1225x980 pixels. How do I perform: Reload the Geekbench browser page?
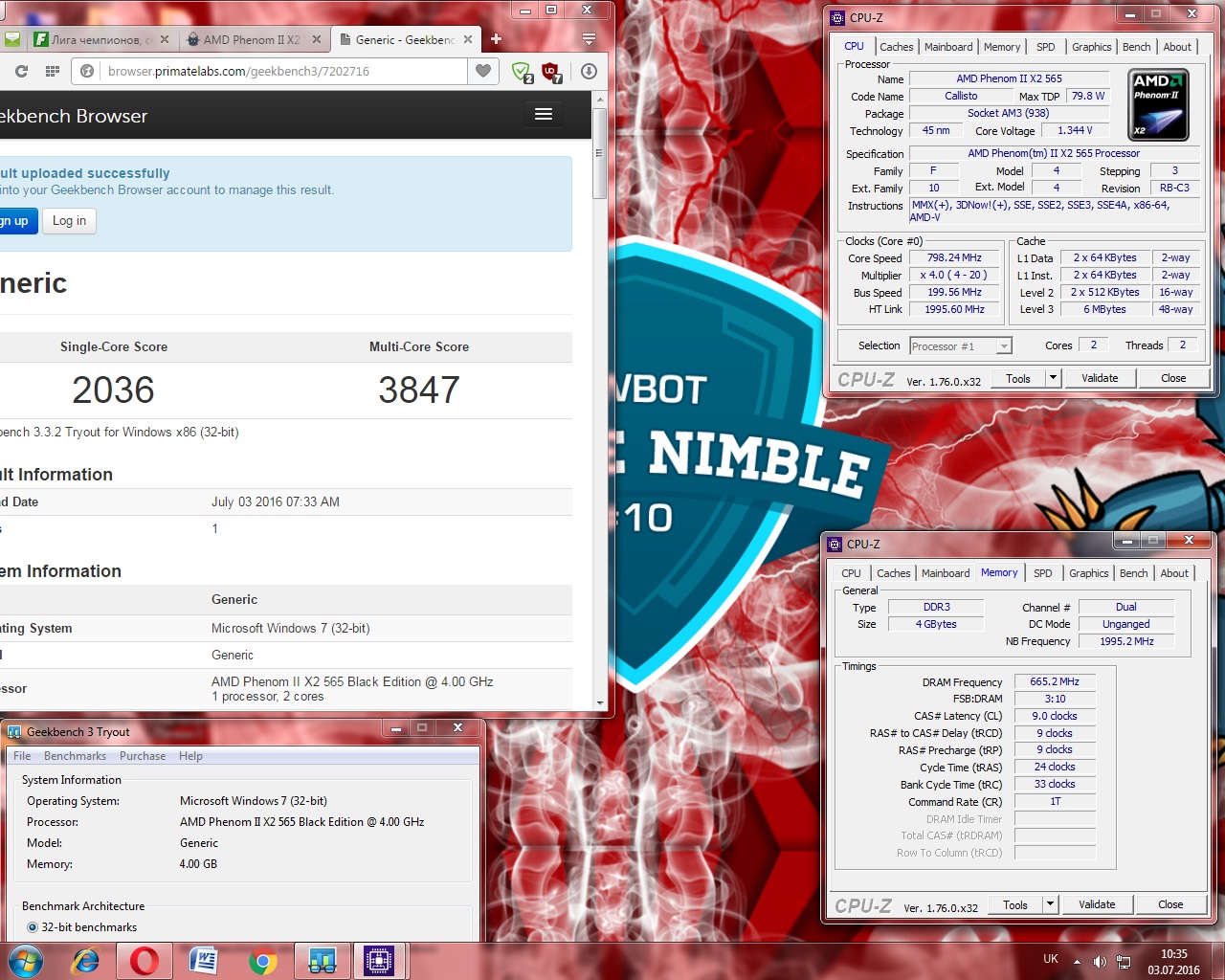coord(22,71)
